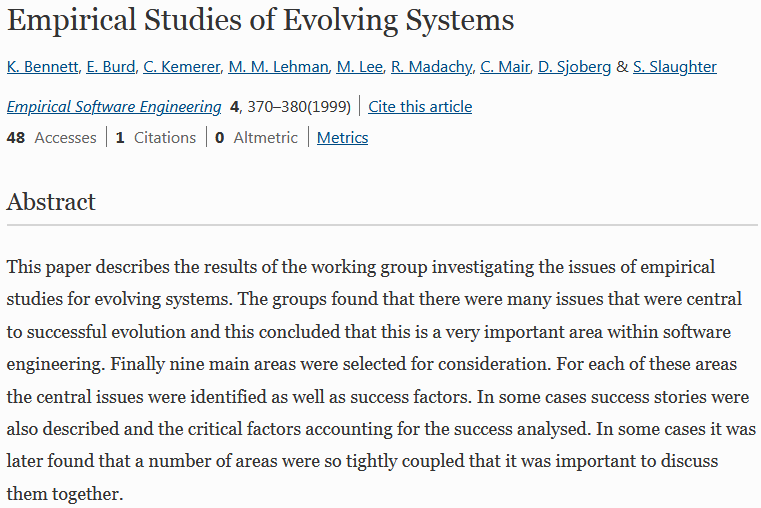Image resolution: width=761 pixels, height=508 pixels.
Task: Open author K. Bennett's link
Action: [x=40, y=67]
